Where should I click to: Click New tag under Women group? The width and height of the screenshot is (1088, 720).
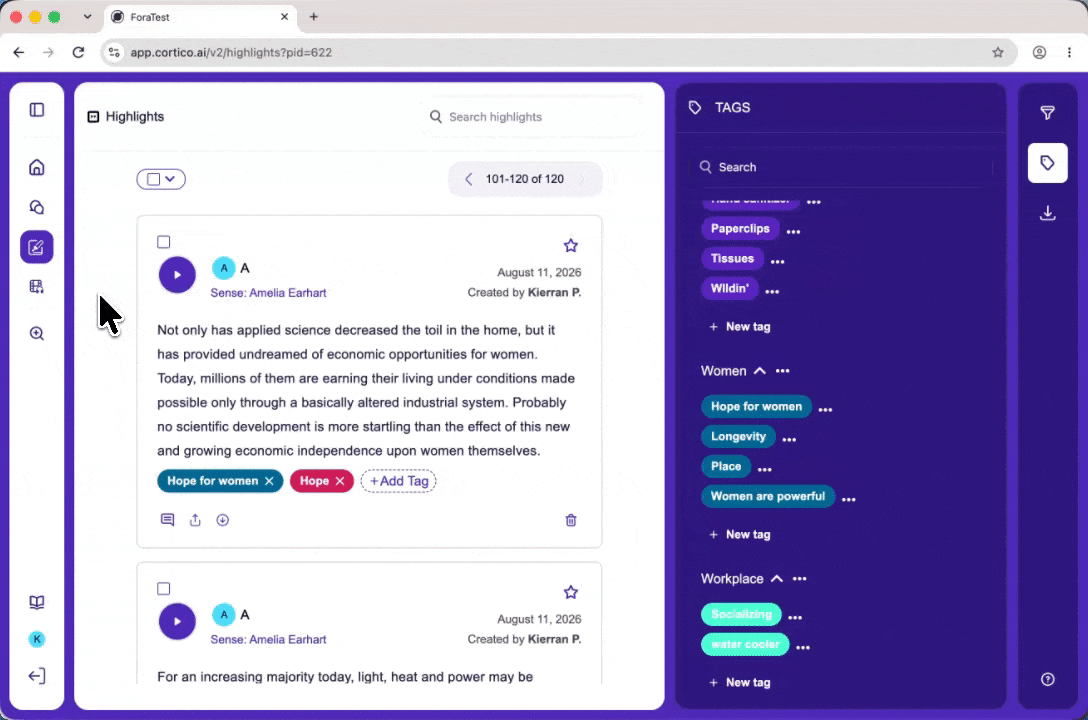click(x=740, y=535)
